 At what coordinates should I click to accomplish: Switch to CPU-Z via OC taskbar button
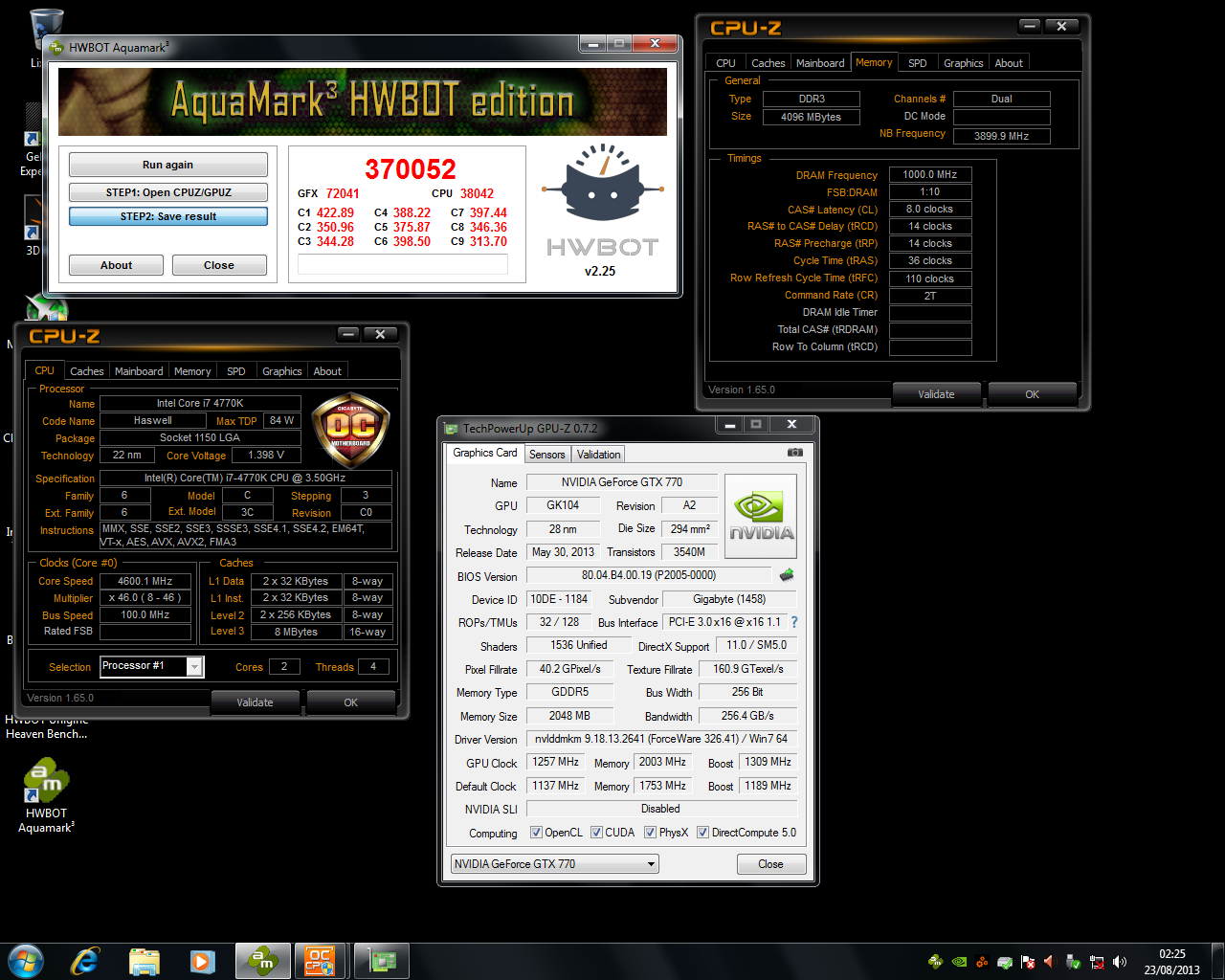point(321,961)
